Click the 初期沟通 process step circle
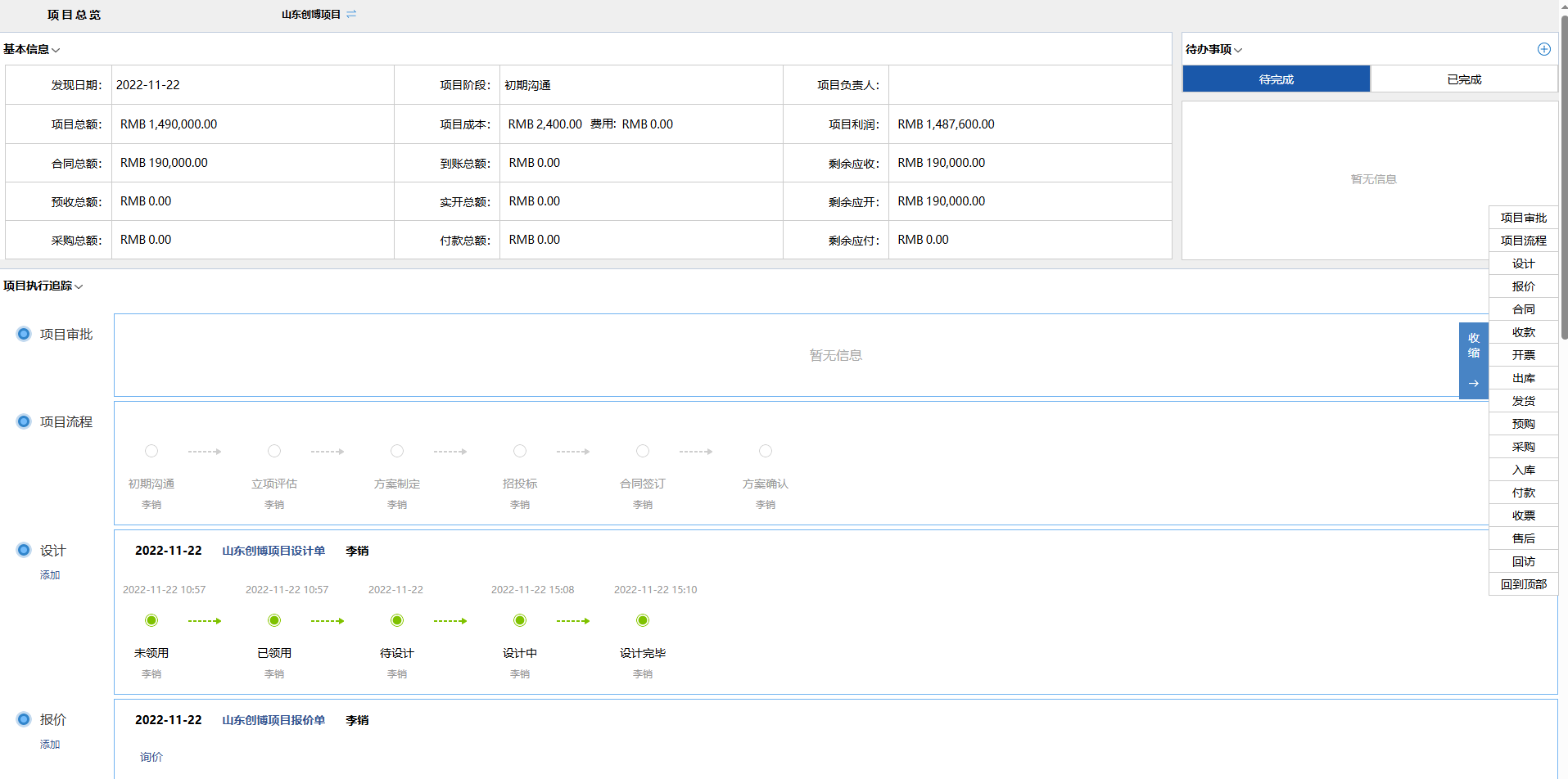This screenshot has width=1568, height=779. (151, 451)
